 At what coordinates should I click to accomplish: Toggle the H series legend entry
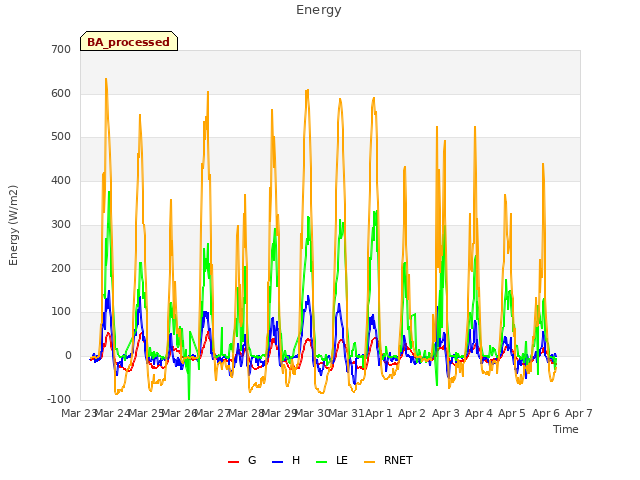(286, 460)
